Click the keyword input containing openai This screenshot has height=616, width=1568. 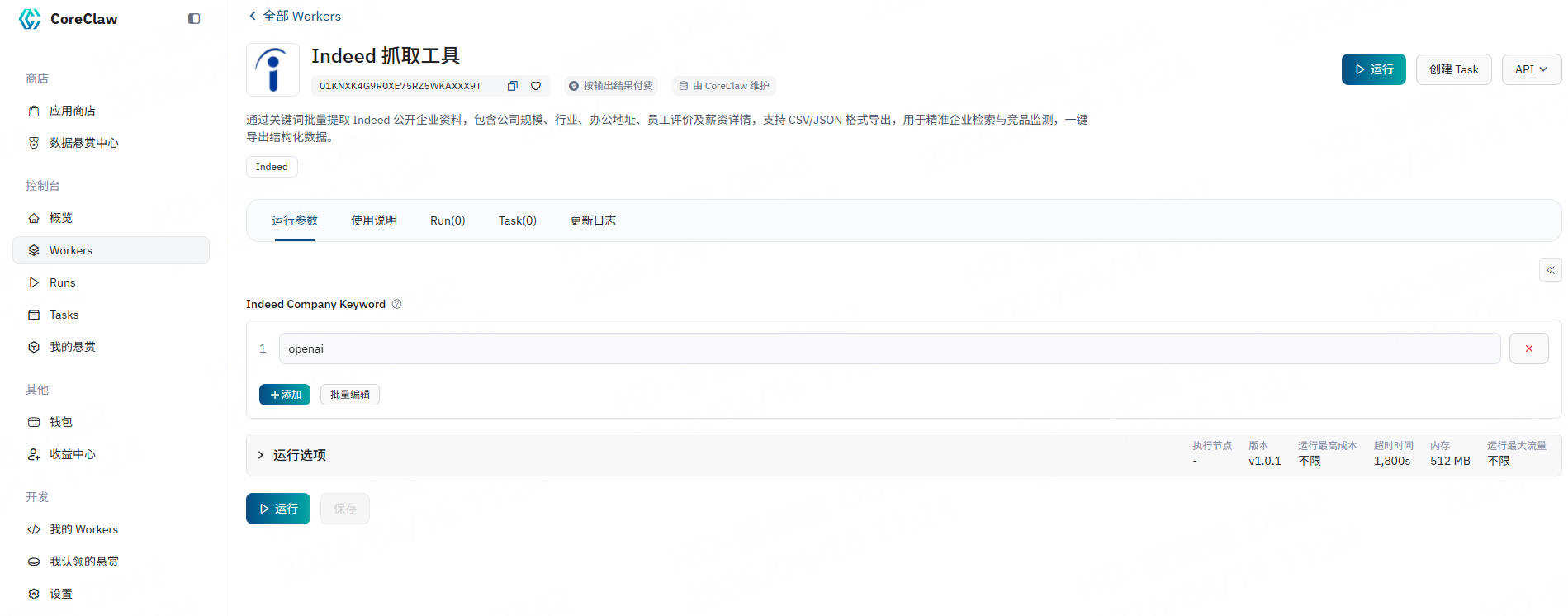pos(888,348)
